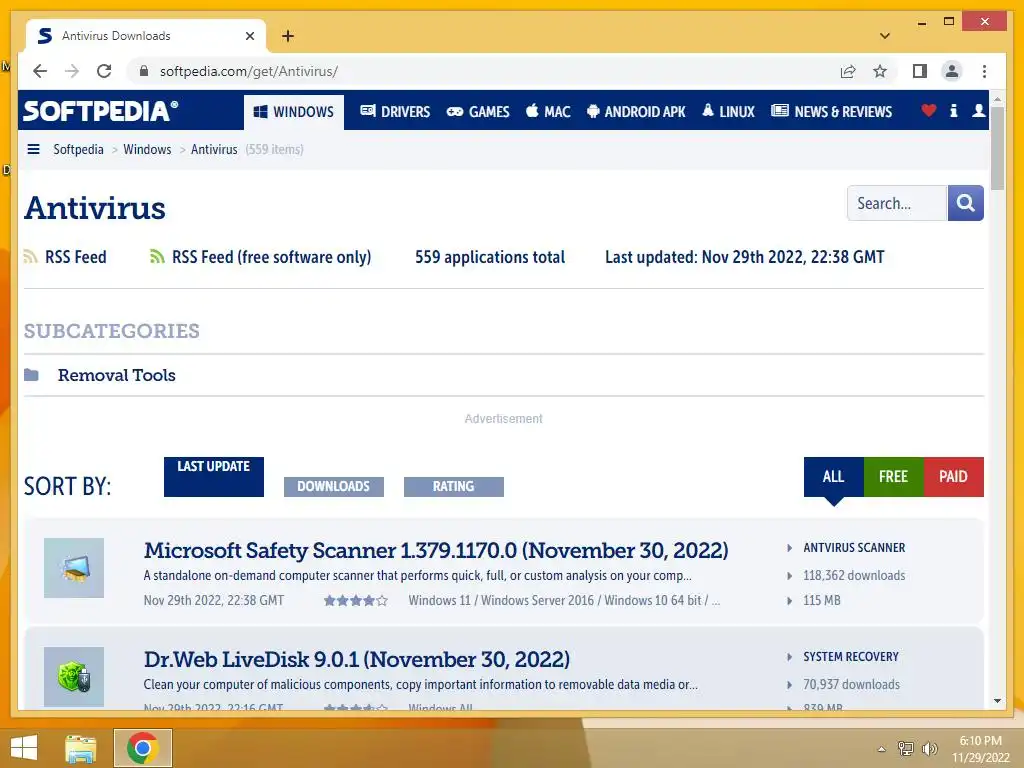1024x768 pixels.
Task: Open the Chrome profile avatar
Action: click(952, 71)
